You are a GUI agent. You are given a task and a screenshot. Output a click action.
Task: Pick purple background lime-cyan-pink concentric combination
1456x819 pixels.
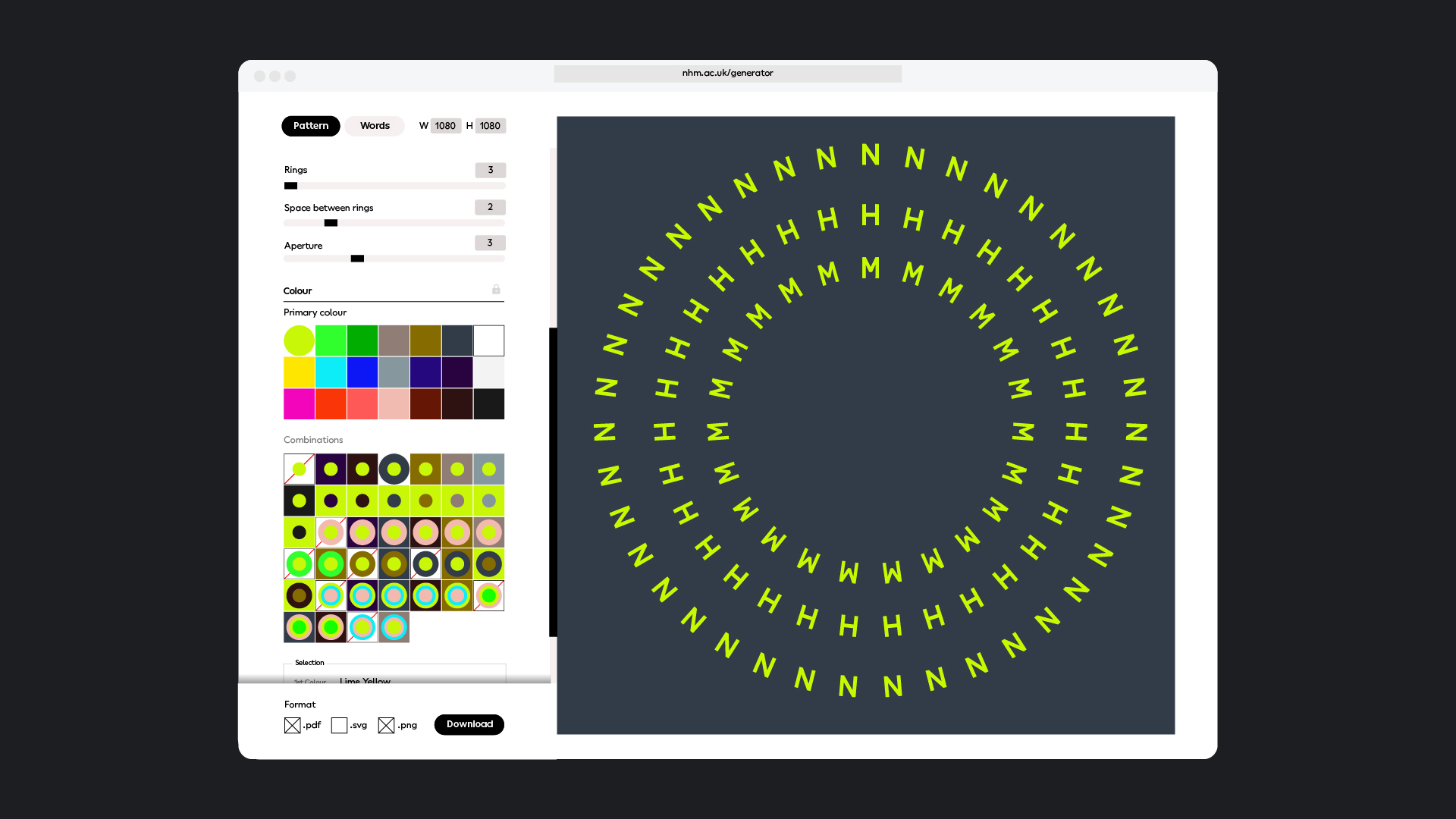(362, 595)
